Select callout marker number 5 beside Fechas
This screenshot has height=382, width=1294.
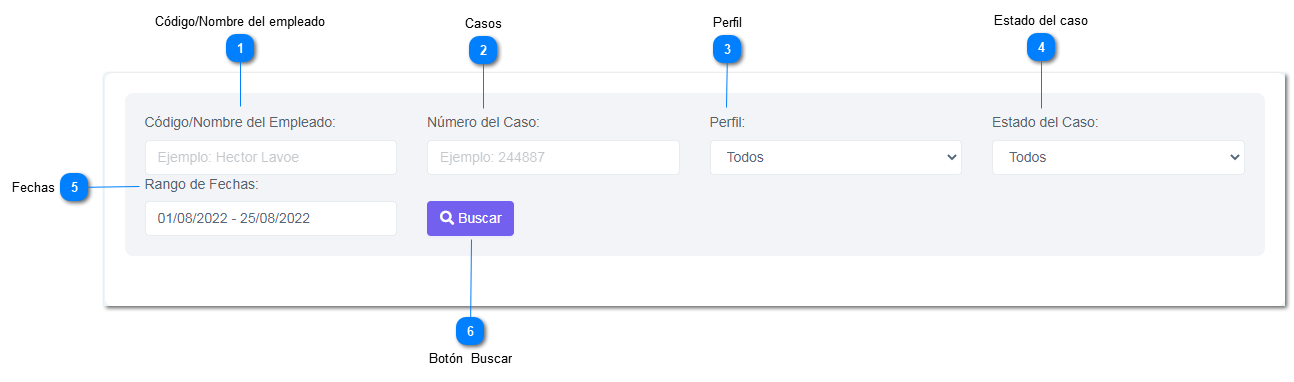74,187
